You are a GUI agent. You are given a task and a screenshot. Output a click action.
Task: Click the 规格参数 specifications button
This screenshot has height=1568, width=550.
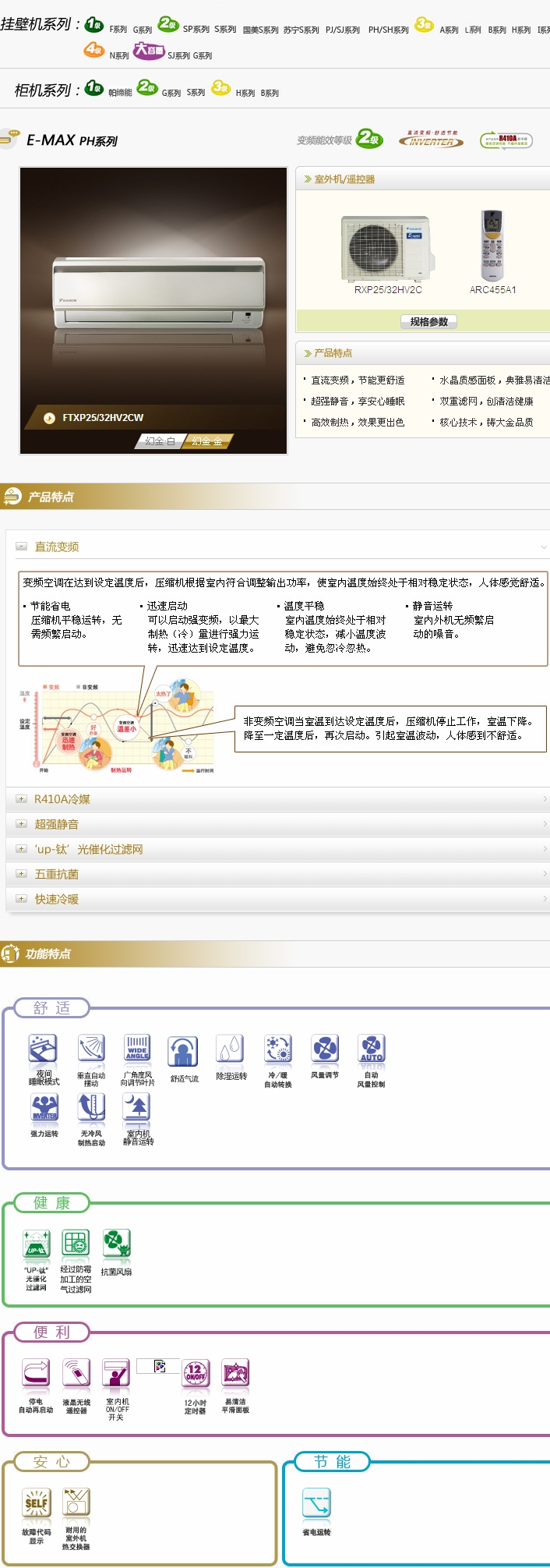(428, 321)
